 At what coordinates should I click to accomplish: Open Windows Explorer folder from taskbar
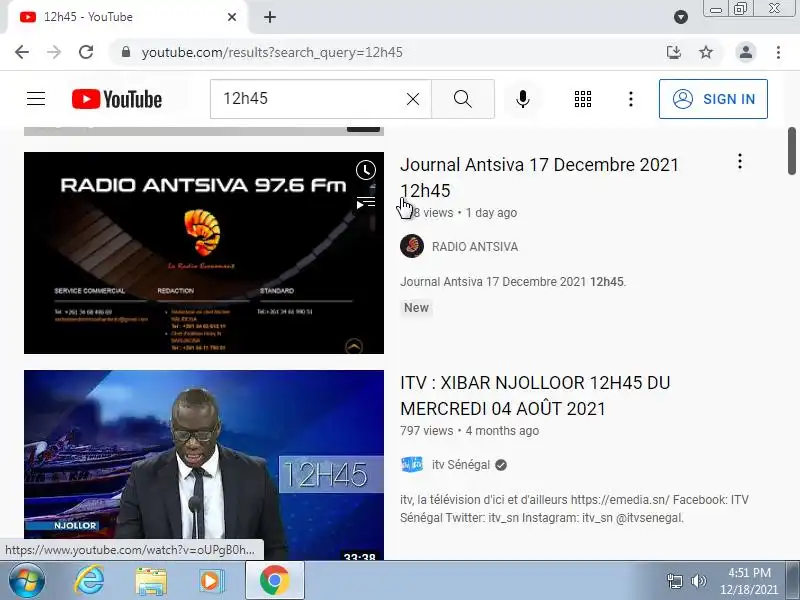point(151,581)
